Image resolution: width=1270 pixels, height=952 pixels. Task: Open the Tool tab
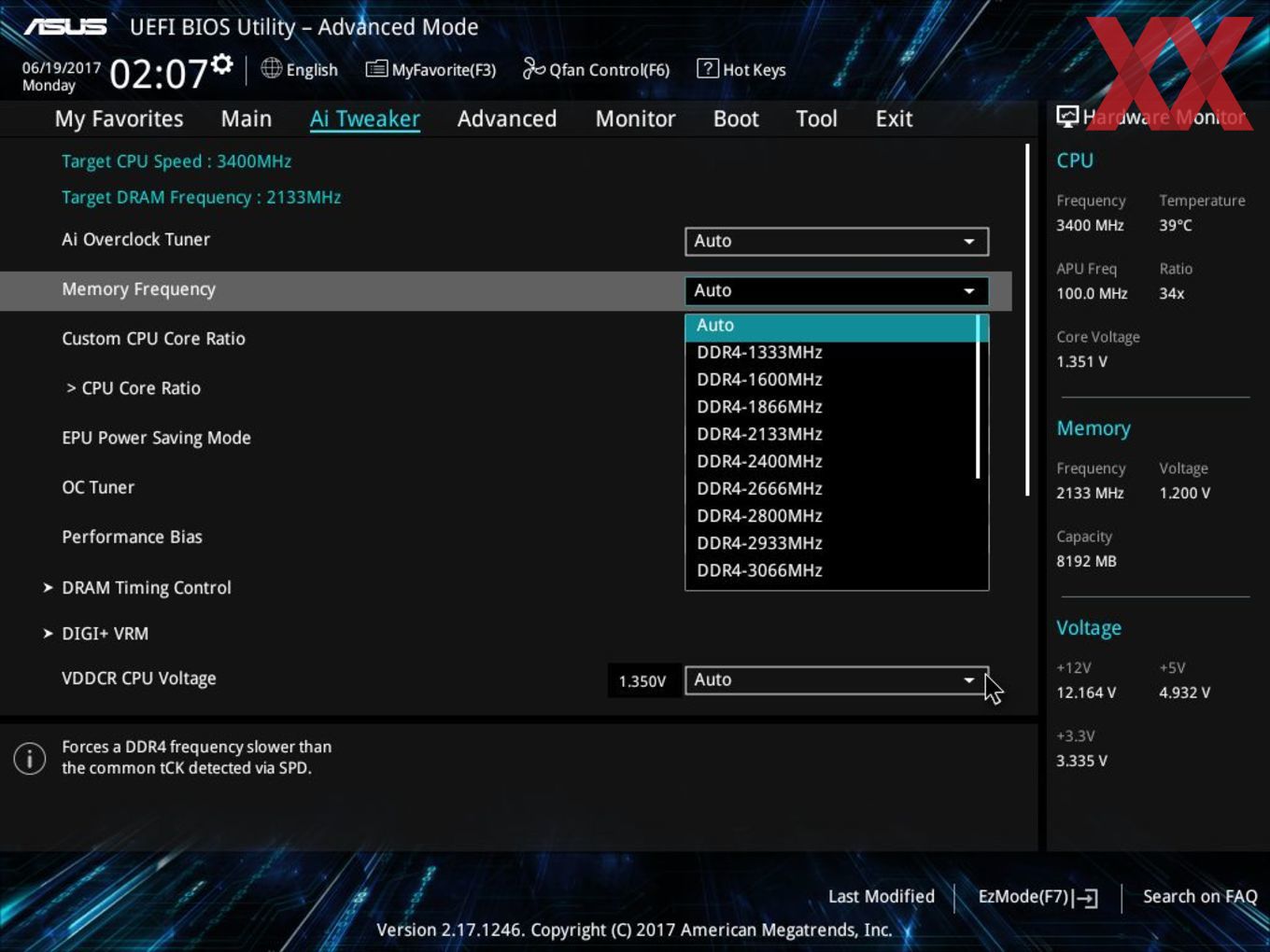click(816, 119)
